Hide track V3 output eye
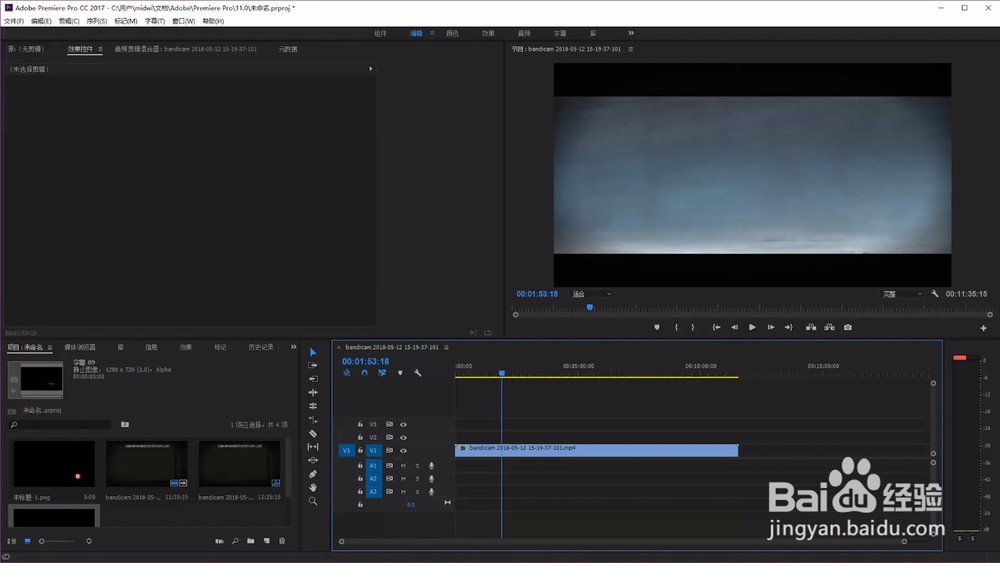 (403, 424)
